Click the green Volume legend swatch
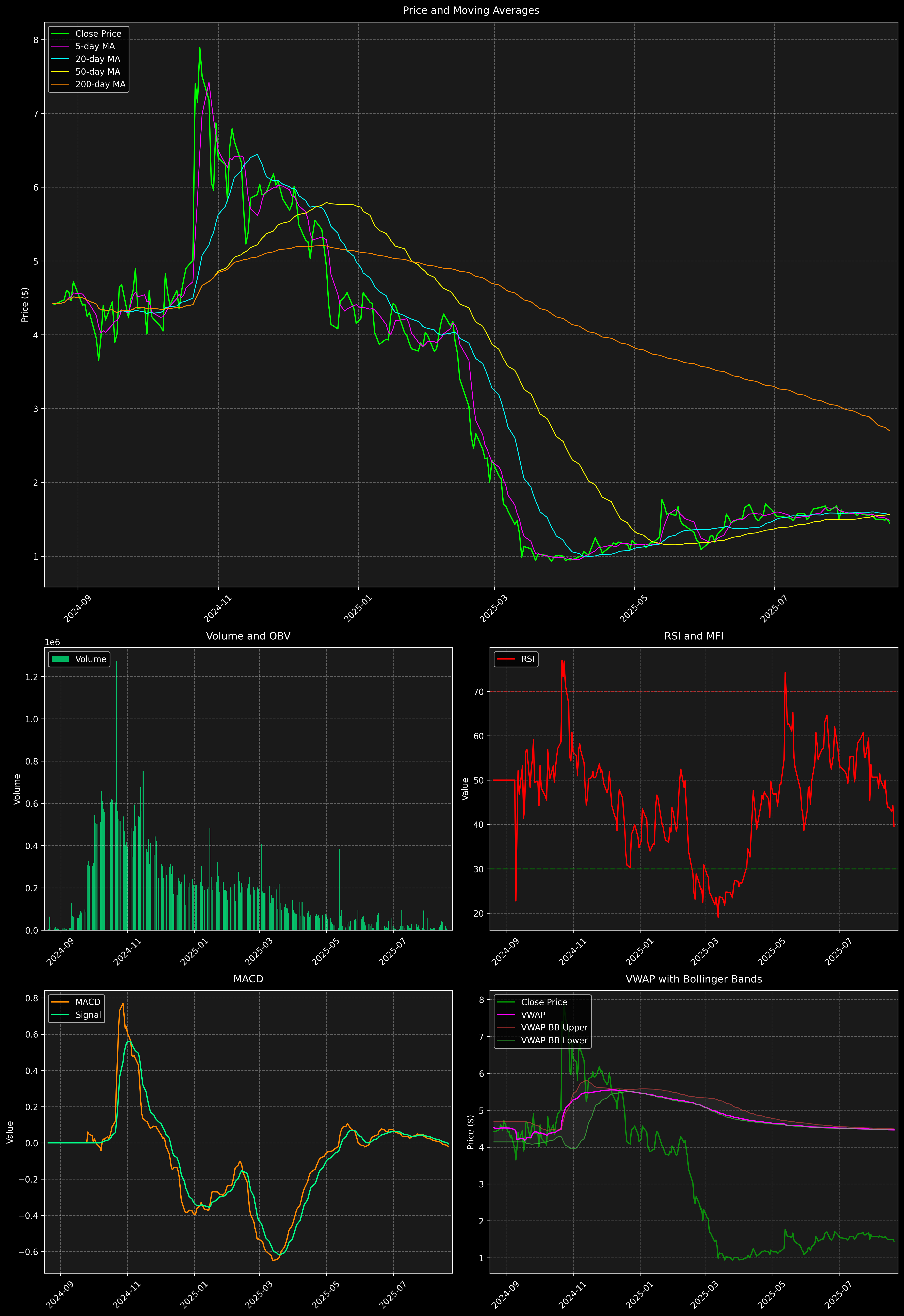This screenshot has height=1316, width=904. coord(60,659)
